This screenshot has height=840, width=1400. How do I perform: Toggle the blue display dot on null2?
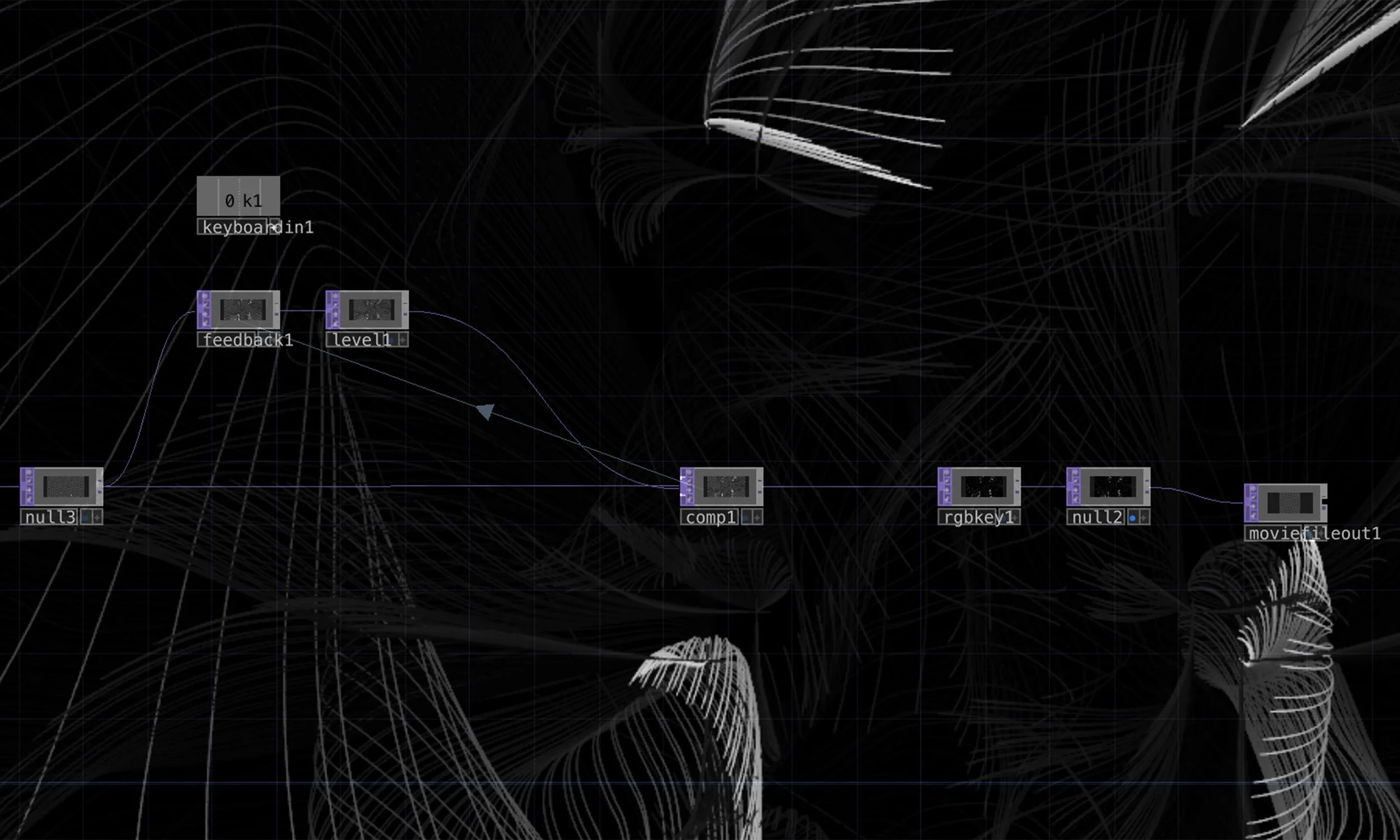(x=1132, y=518)
